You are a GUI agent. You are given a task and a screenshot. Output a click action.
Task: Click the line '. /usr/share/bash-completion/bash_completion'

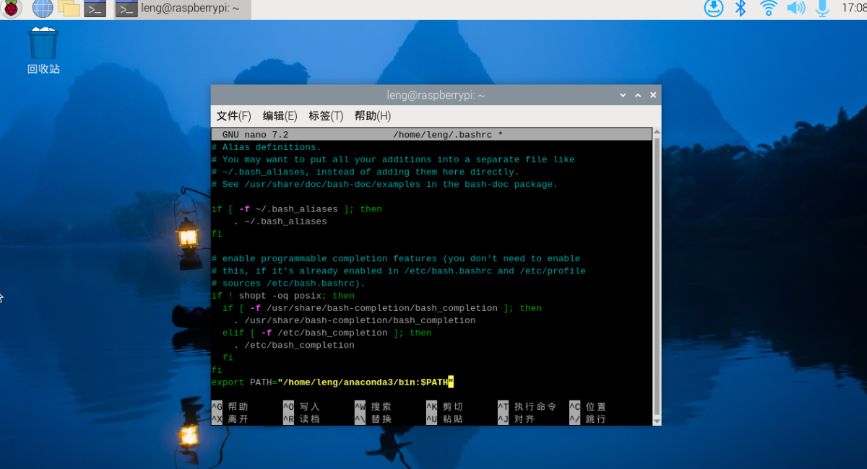(x=354, y=320)
